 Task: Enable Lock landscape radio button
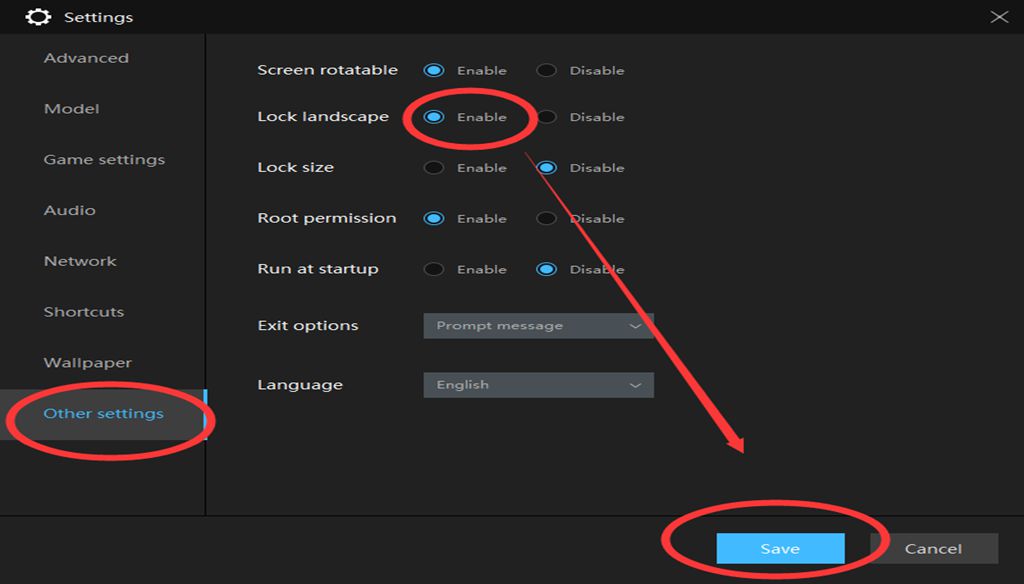[434, 117]
